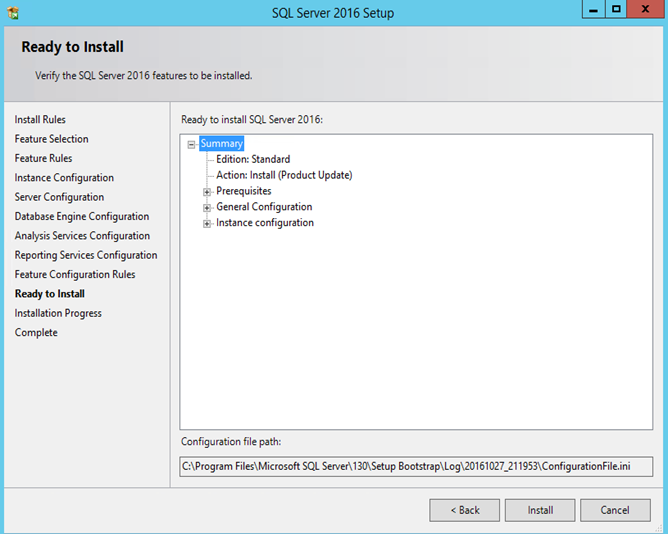Click the 'Configuration file path:' label
Image resolution: width=668 pixels, height=534 pixels.
click(x=231, y=442)
